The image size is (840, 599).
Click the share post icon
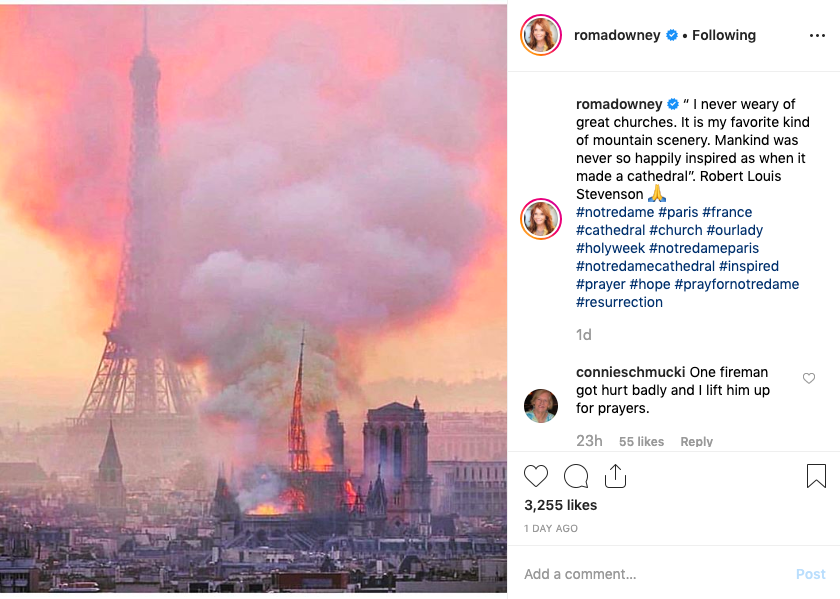tap(615, 476)
